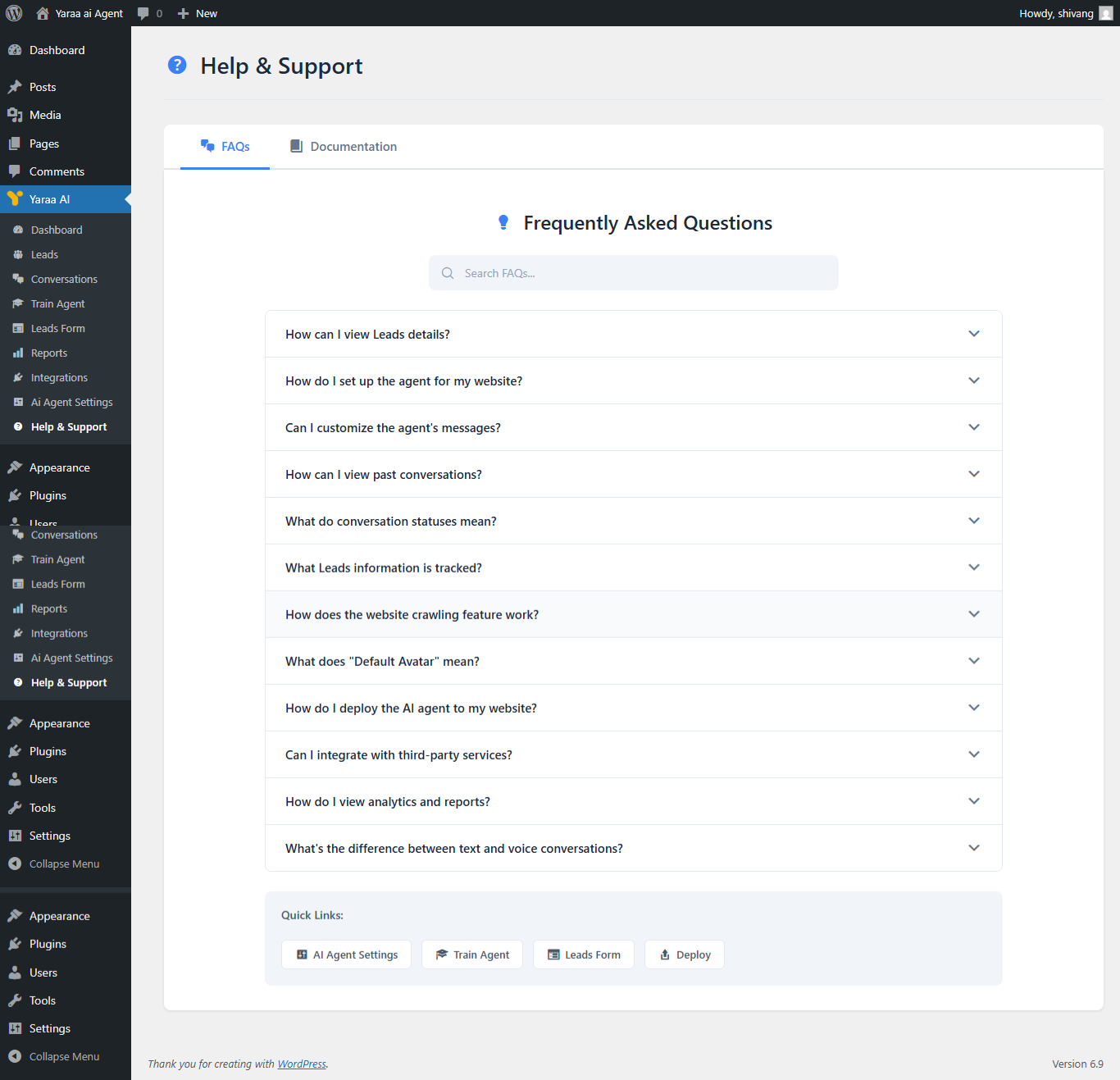Follow the WordPress link in the footer

click(301, 1064)
